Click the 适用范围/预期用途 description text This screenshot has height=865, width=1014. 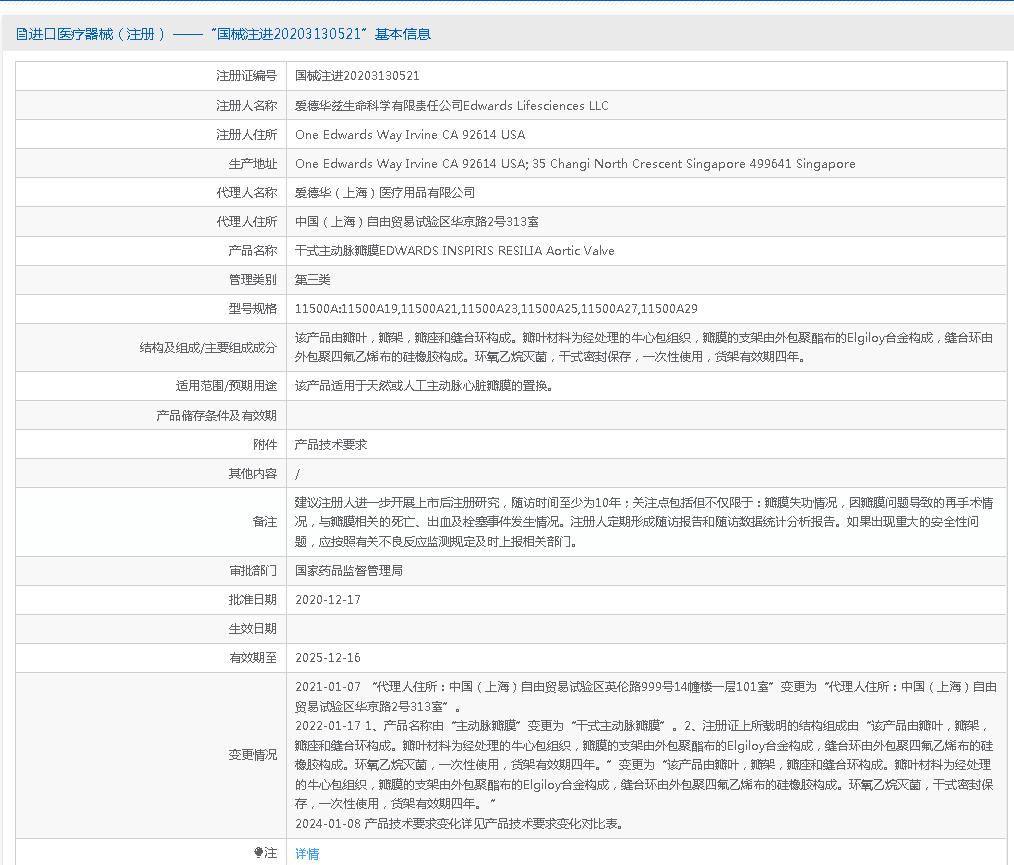[424, 386]
